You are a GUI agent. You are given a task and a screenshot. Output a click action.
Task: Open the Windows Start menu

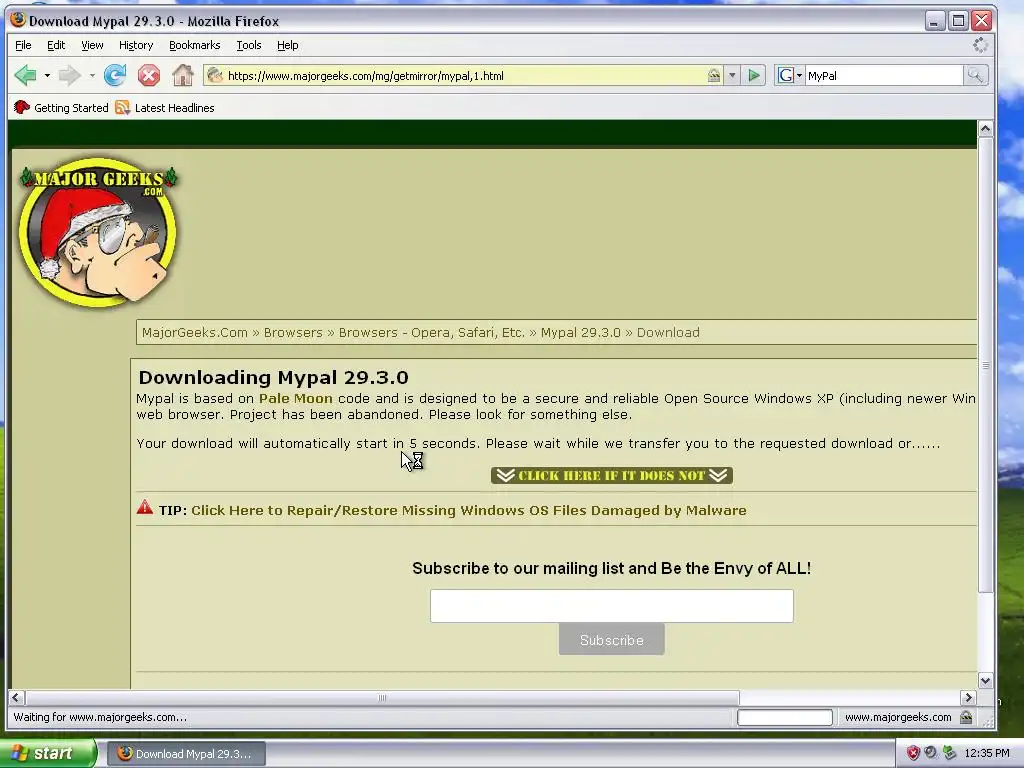point(48,753)
